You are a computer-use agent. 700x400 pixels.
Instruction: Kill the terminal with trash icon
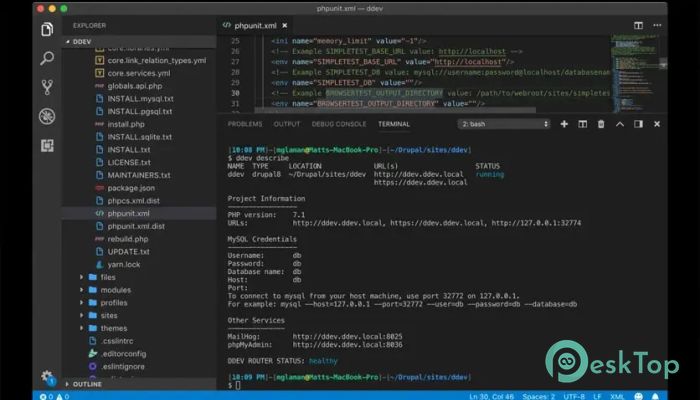click(601, 124)
